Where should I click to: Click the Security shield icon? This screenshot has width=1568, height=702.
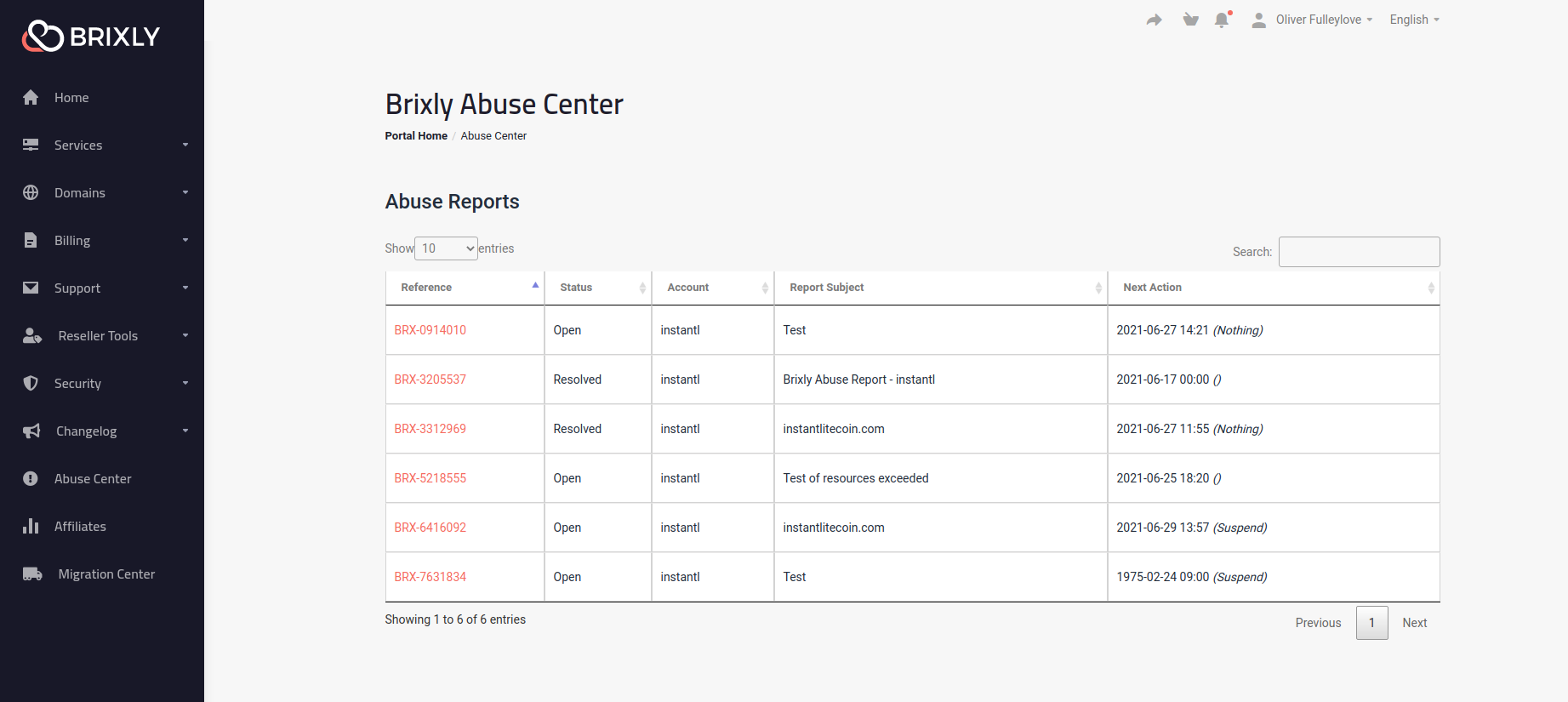pos(31,383)
